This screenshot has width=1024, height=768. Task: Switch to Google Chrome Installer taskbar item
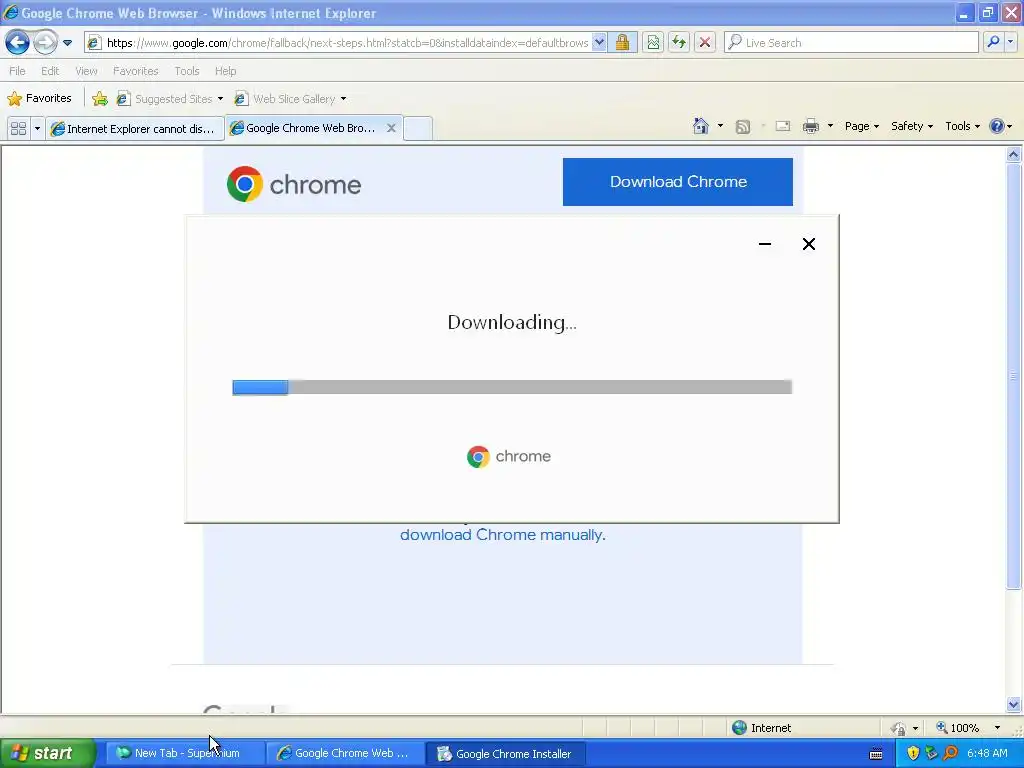coord(505,753)
